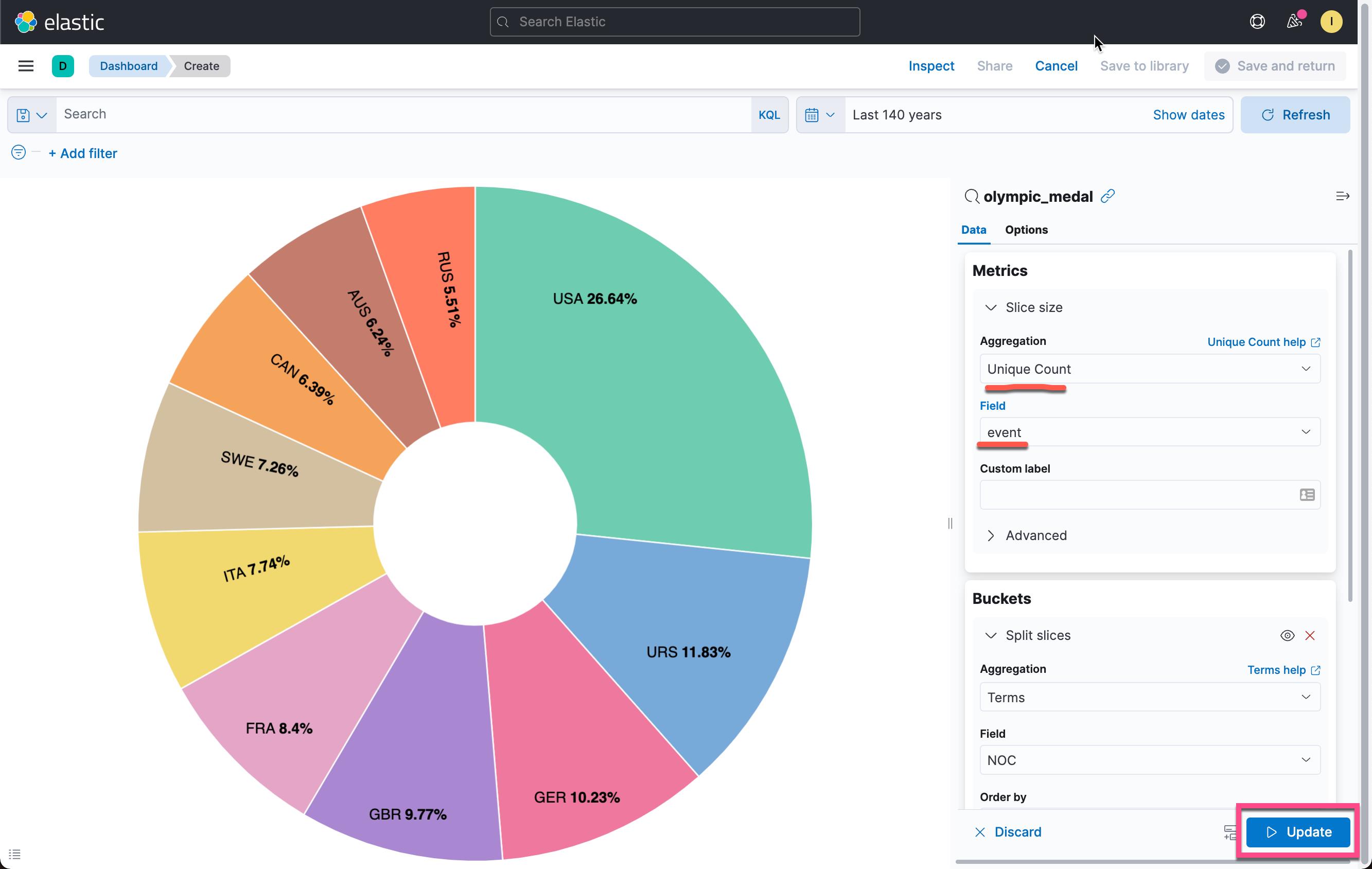The height and width of the screenshot is (869, 1372).
Task: Collapse the editor sidebar panel arrow
Action: pyautogui.click(x=1342, y=196)
